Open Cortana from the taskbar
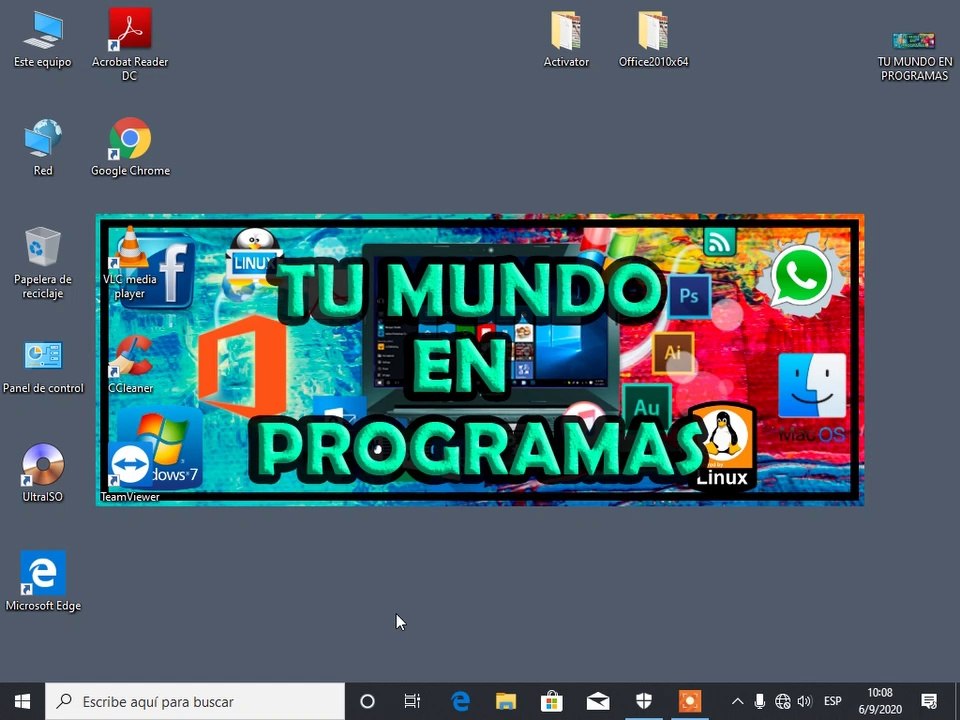The image size is (960, 720). click(367, 701)
